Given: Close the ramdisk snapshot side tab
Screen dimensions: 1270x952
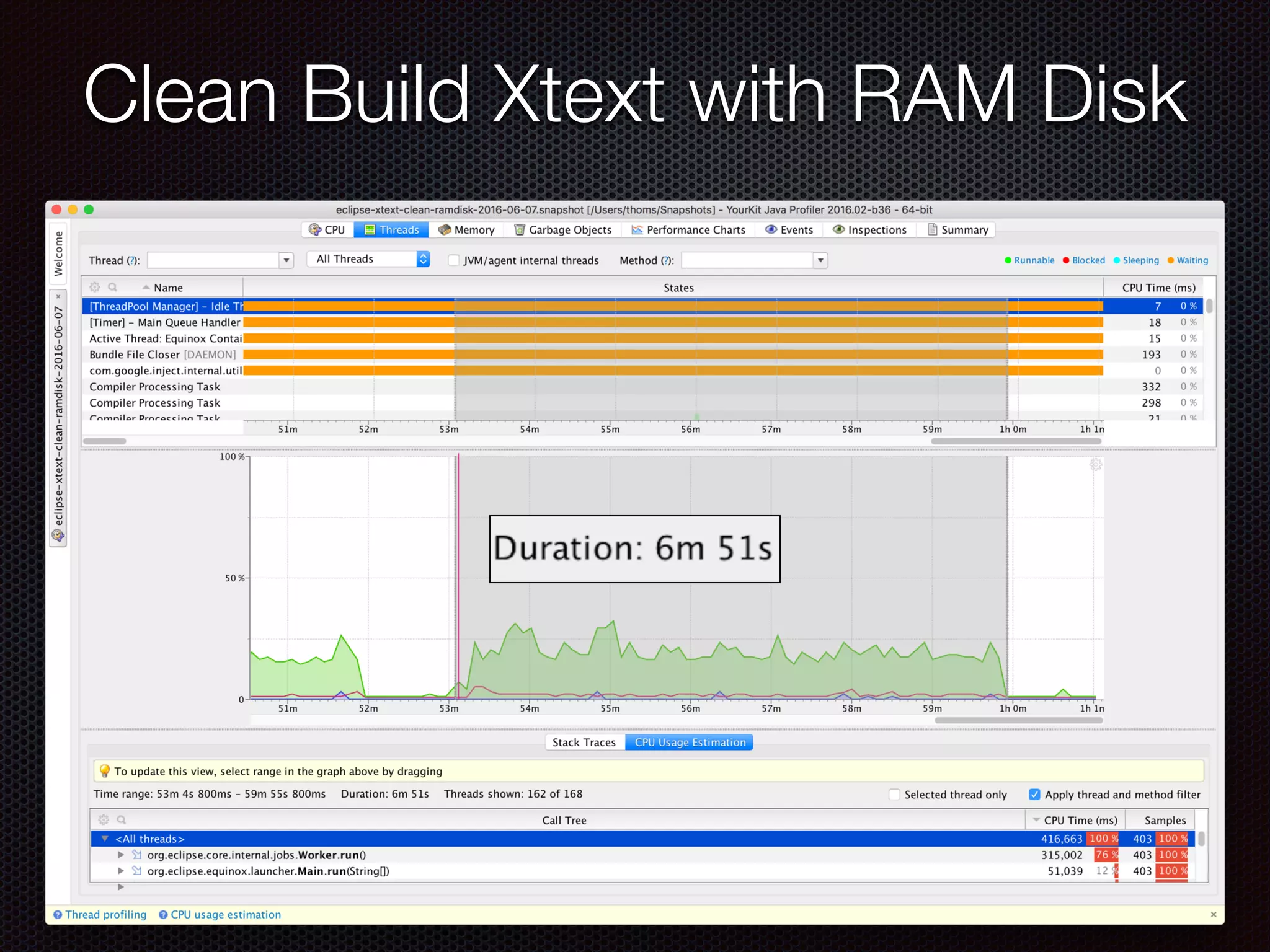Looking at the screenshot, I should (x=58, y=297).
